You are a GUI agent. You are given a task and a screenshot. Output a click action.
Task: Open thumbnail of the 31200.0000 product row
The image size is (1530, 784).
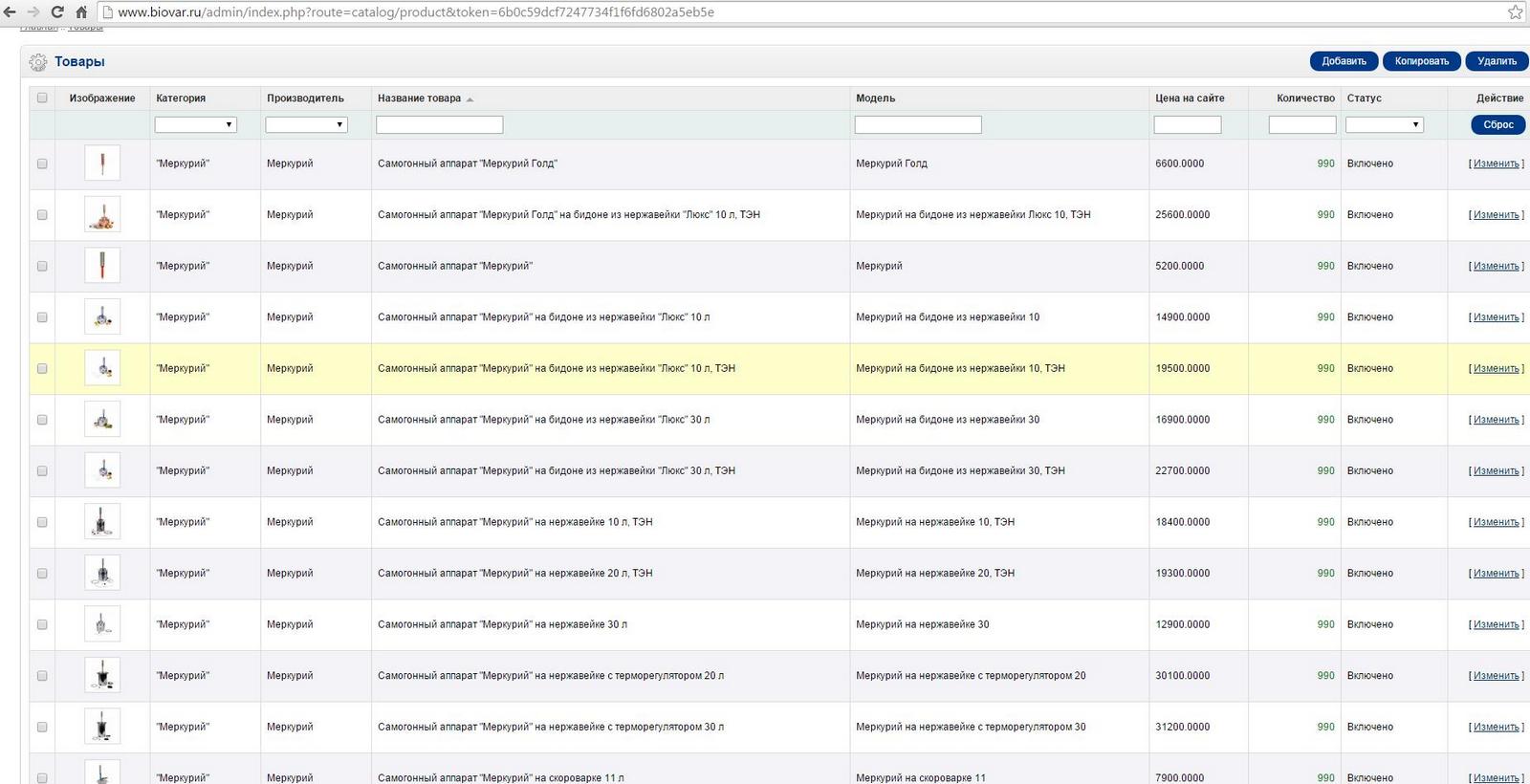pos(102,727)
